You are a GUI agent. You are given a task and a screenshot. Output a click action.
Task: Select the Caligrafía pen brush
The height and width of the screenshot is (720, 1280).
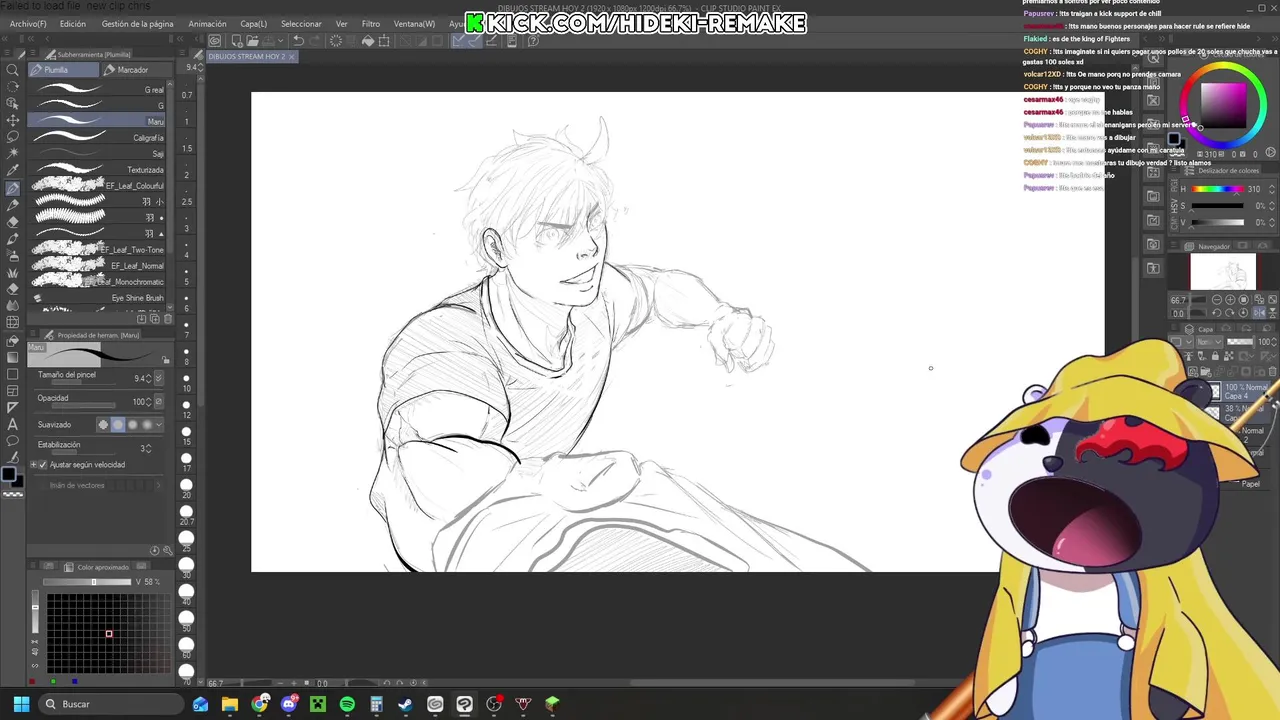(x=98, y=138)
